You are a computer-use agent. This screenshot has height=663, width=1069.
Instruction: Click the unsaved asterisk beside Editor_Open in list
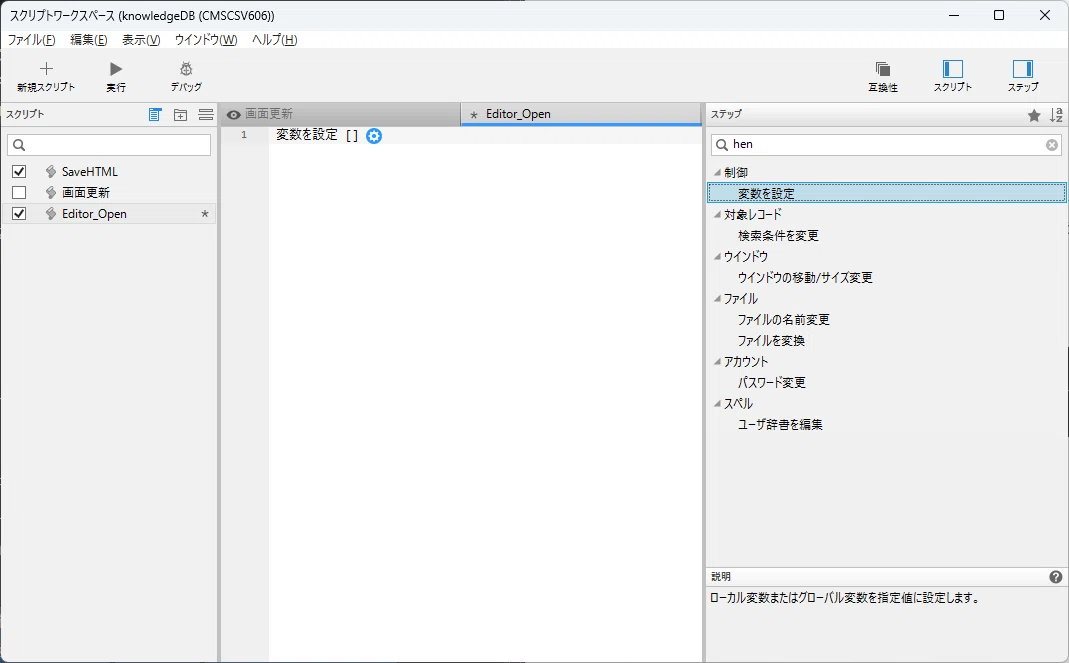pyautogui.click(x=205, y=214)
